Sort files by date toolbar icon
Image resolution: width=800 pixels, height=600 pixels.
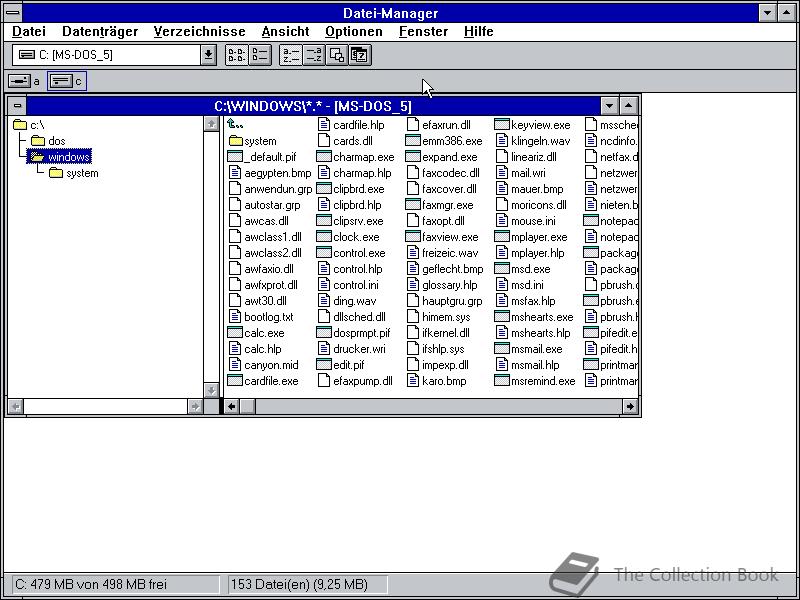360,55
